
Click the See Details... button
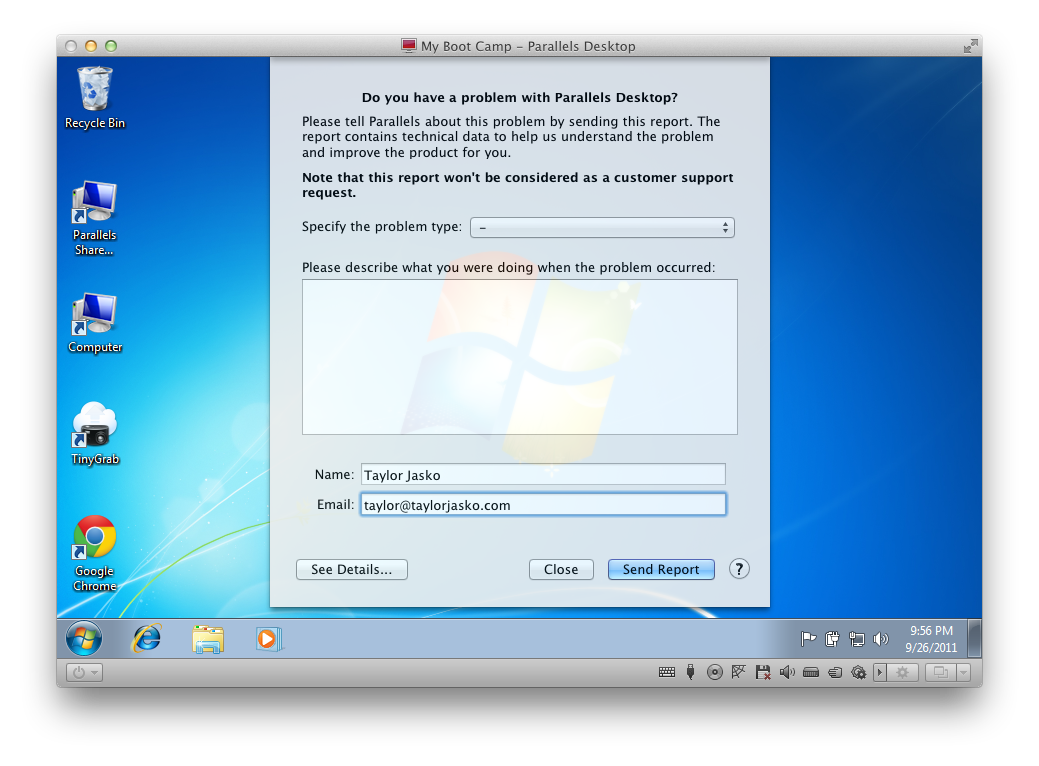352,569
